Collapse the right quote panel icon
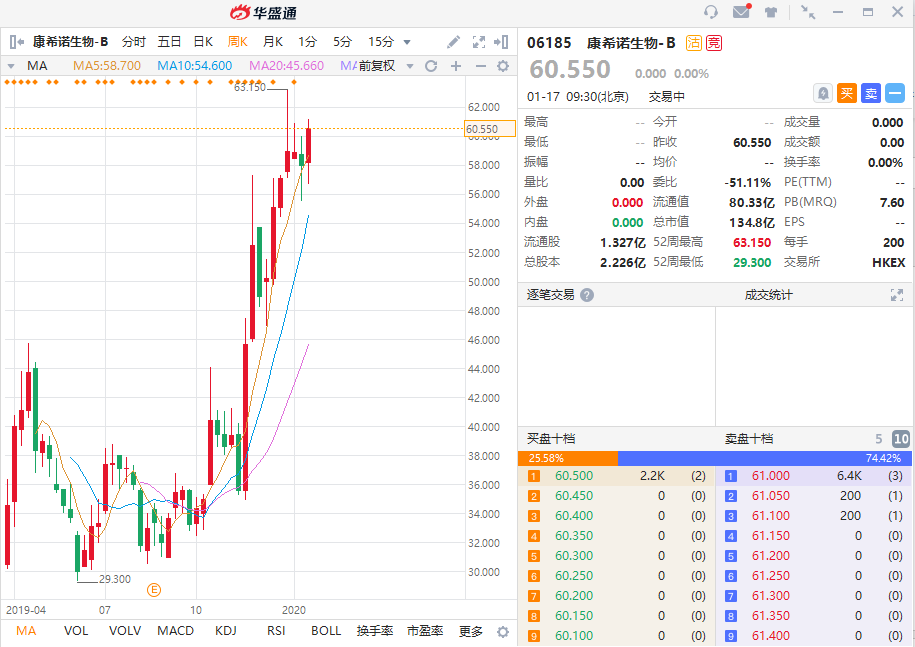This screenshot has width=915, height=647. pos(501,42)
